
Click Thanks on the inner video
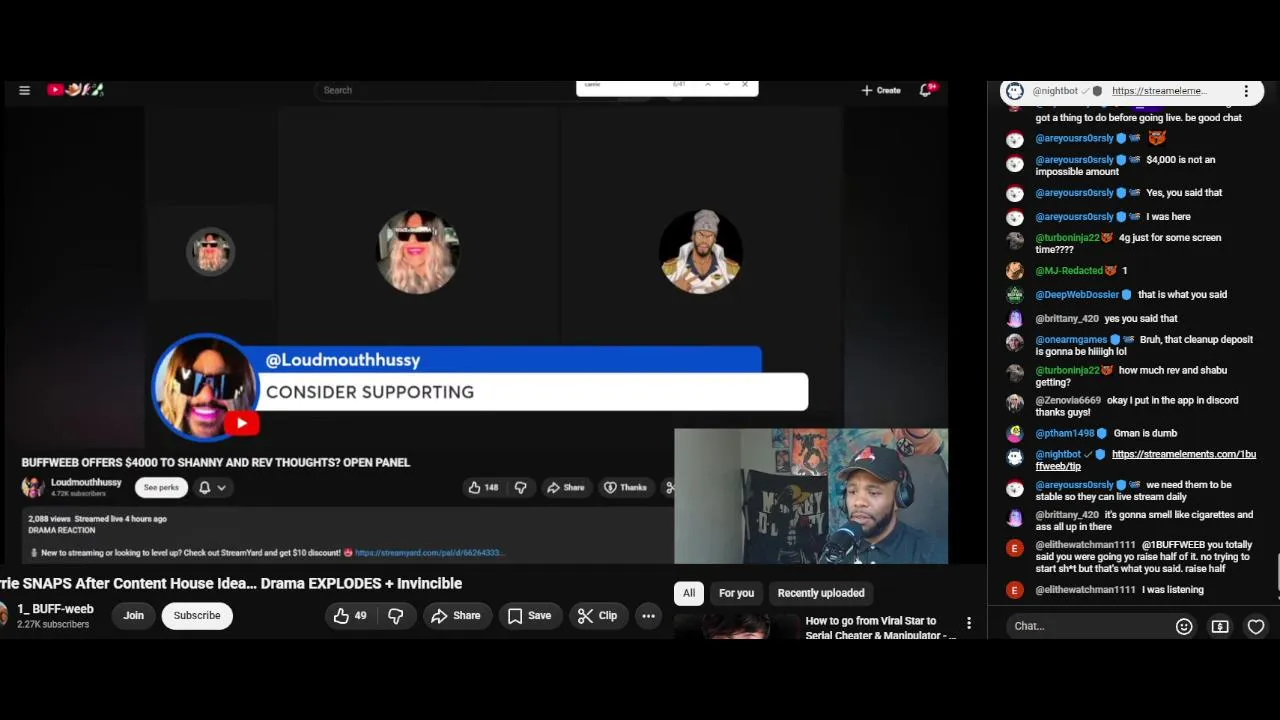click(x=625, y=488)
